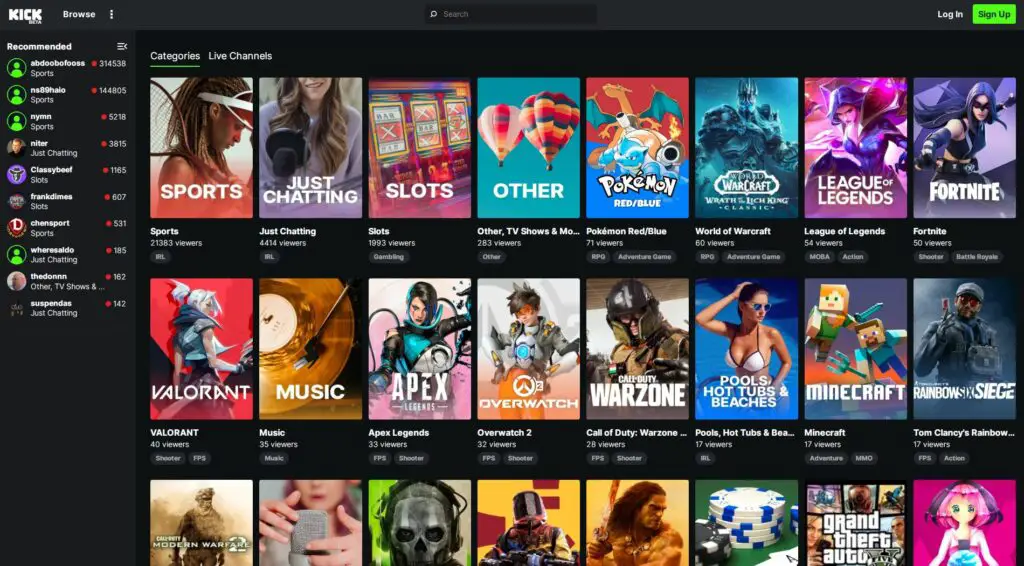Click the Adventure tag under Minecraft
Screen dimensions: 1024x566
tap(826, 458)
